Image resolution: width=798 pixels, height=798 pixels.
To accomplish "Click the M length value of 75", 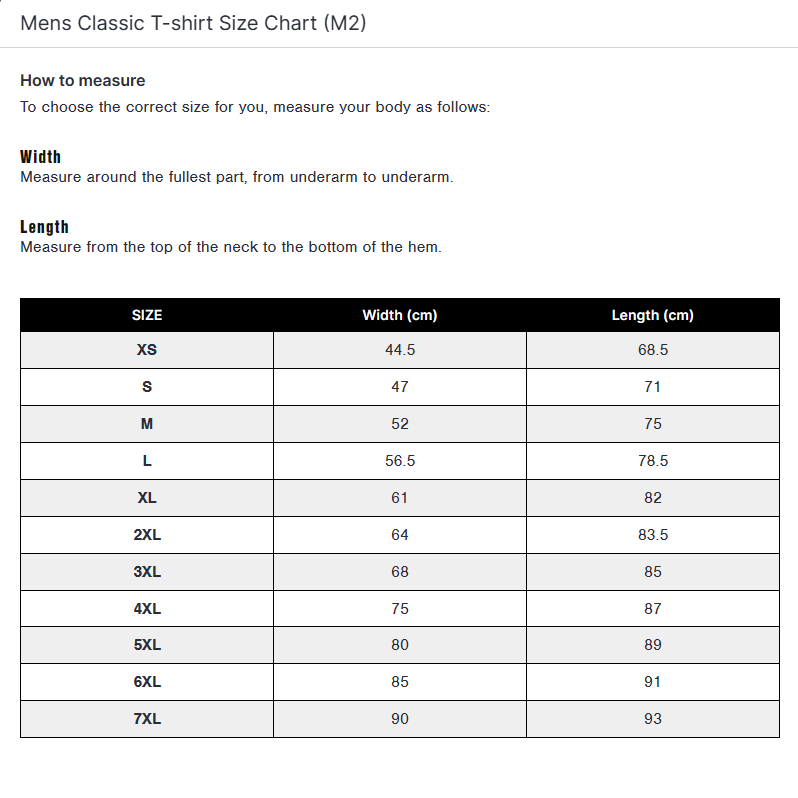I will [x=653, y=424].
